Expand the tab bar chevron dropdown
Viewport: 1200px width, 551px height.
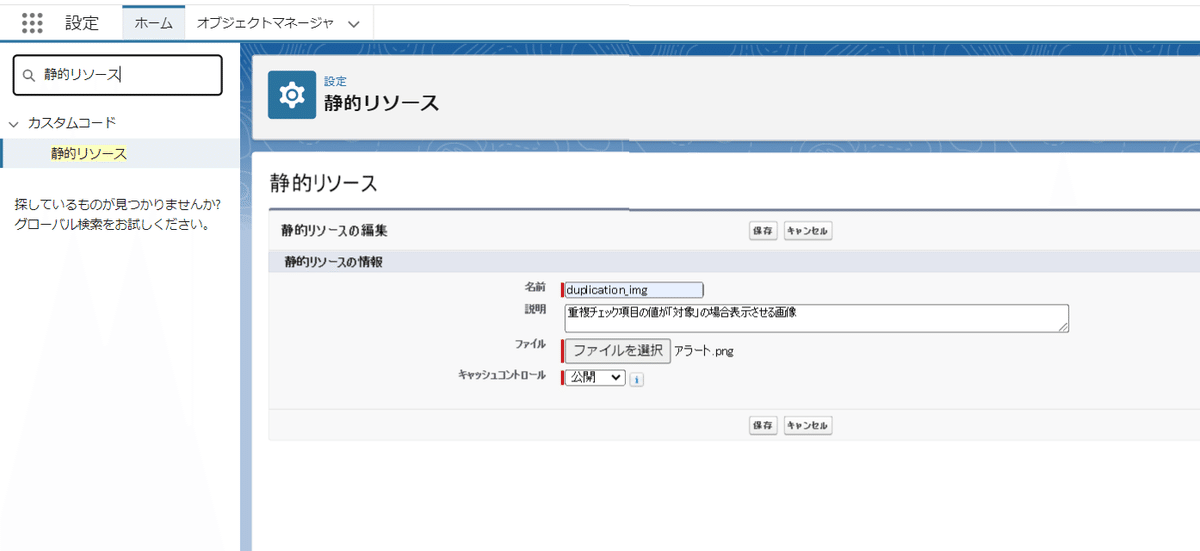[x=353, y=24]
